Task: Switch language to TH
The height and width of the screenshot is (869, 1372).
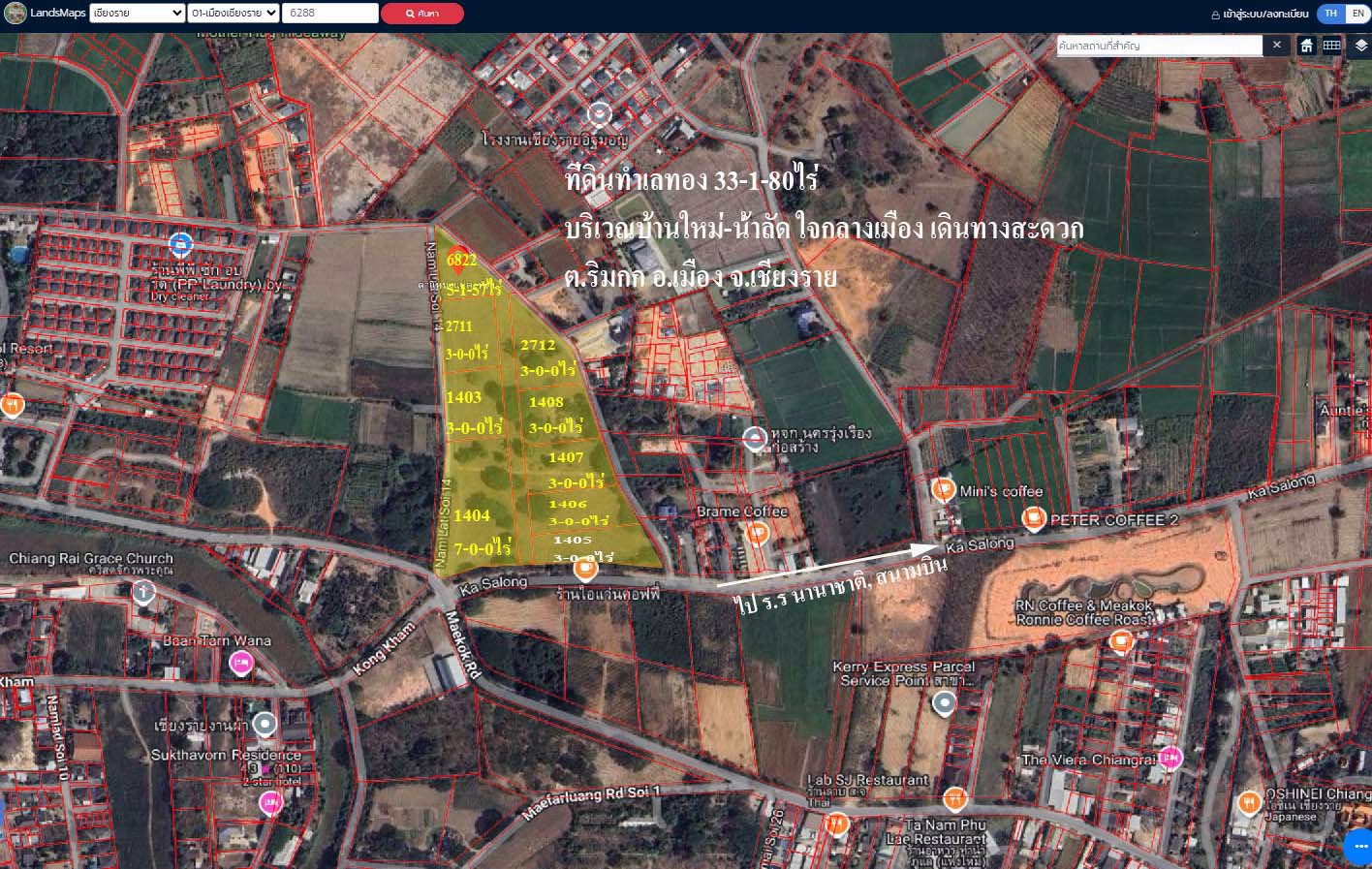Action: coord(1330,14)
